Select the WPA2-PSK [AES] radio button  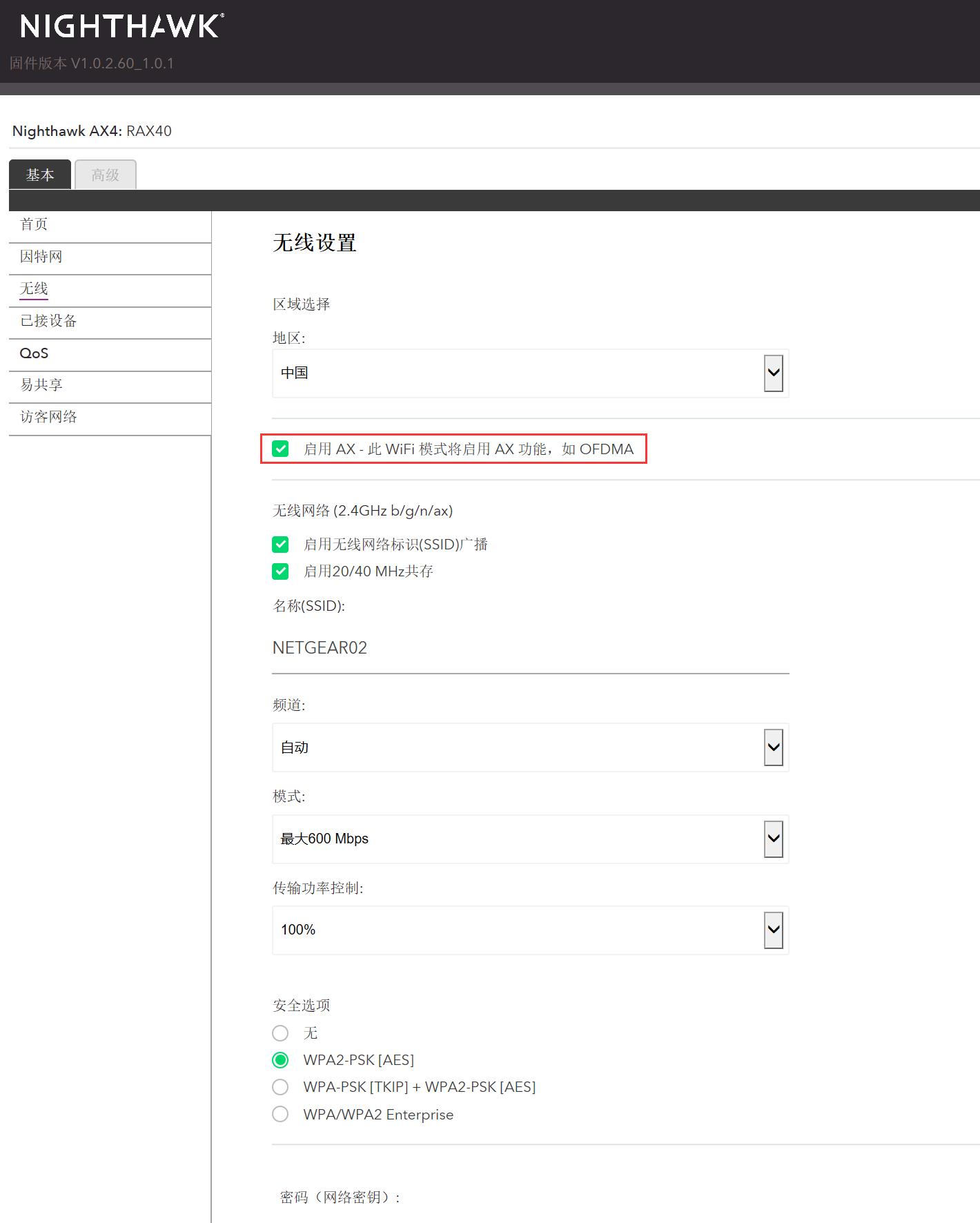tap(280, 1060)
